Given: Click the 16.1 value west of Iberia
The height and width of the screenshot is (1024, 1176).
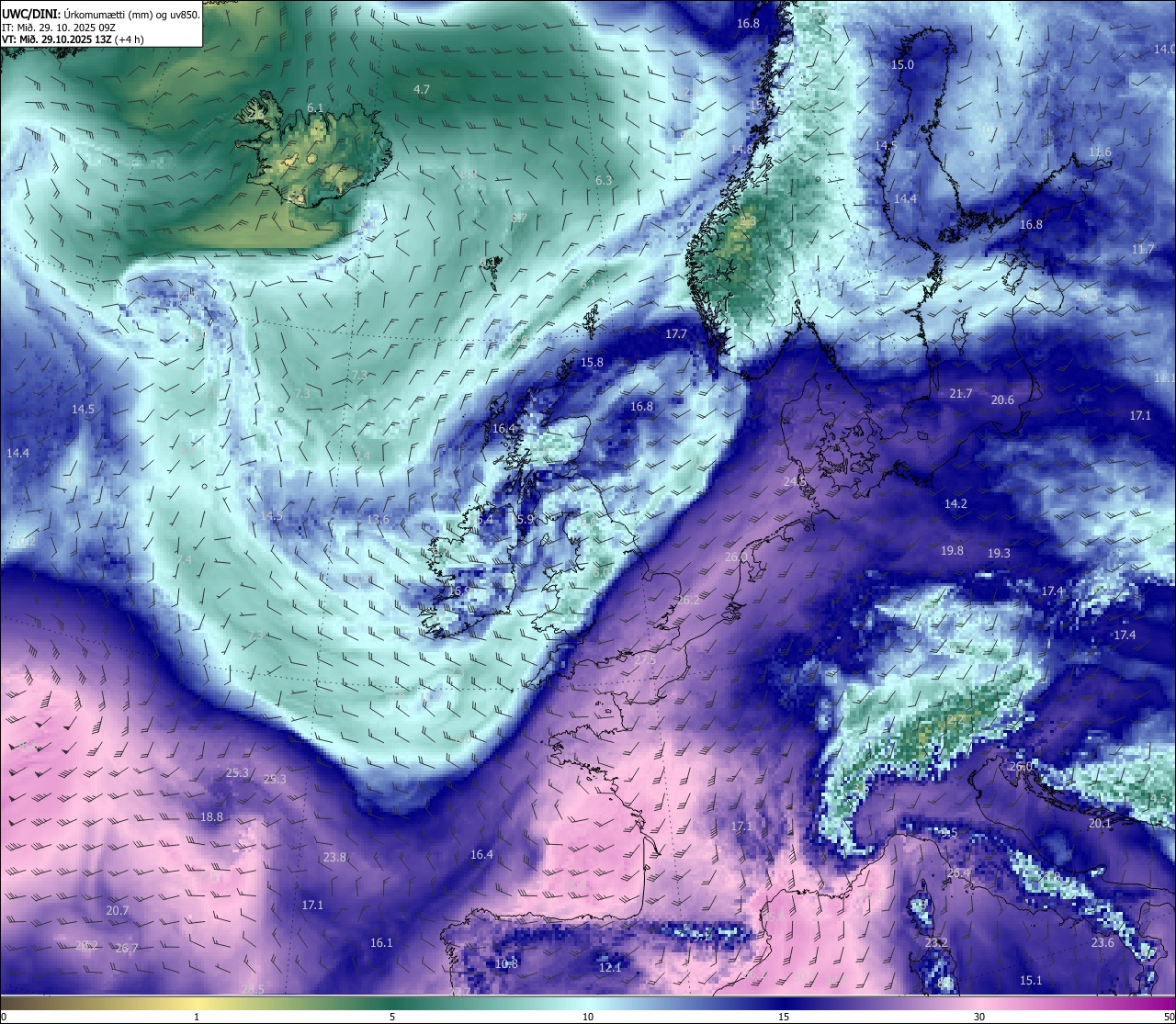Looking at the screenshot, I should tap(381, 943).
